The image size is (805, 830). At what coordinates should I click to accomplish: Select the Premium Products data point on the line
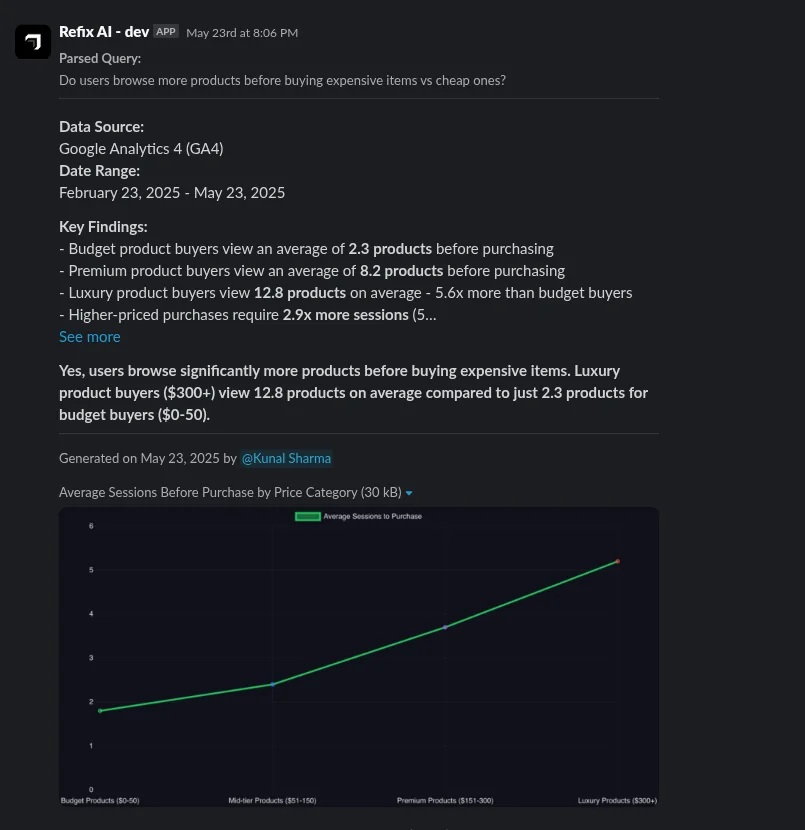[x=445, y=627]
